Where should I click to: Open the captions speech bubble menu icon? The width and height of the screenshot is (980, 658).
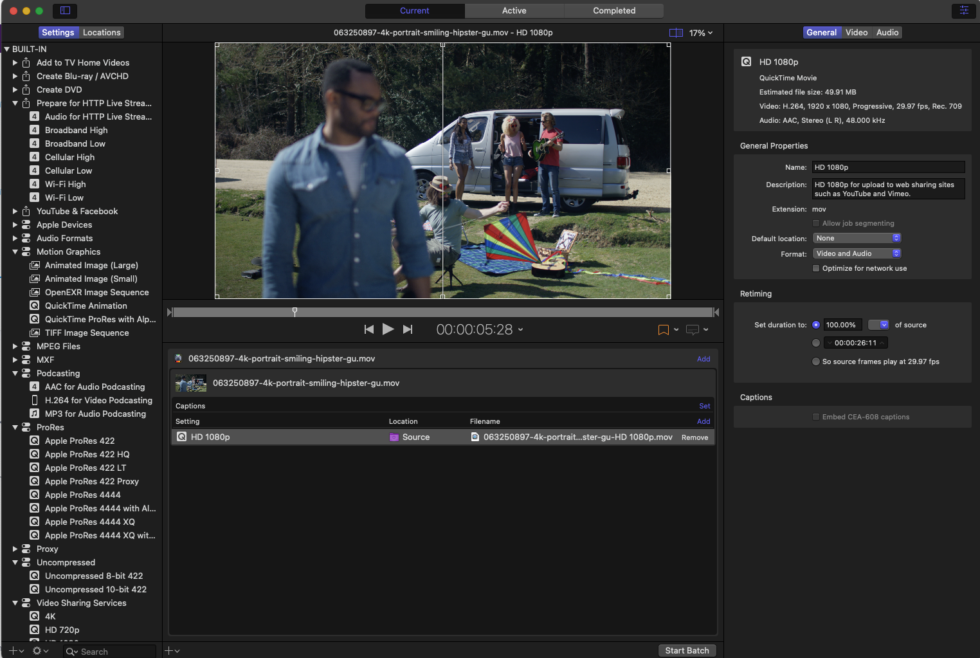[692, 330]
